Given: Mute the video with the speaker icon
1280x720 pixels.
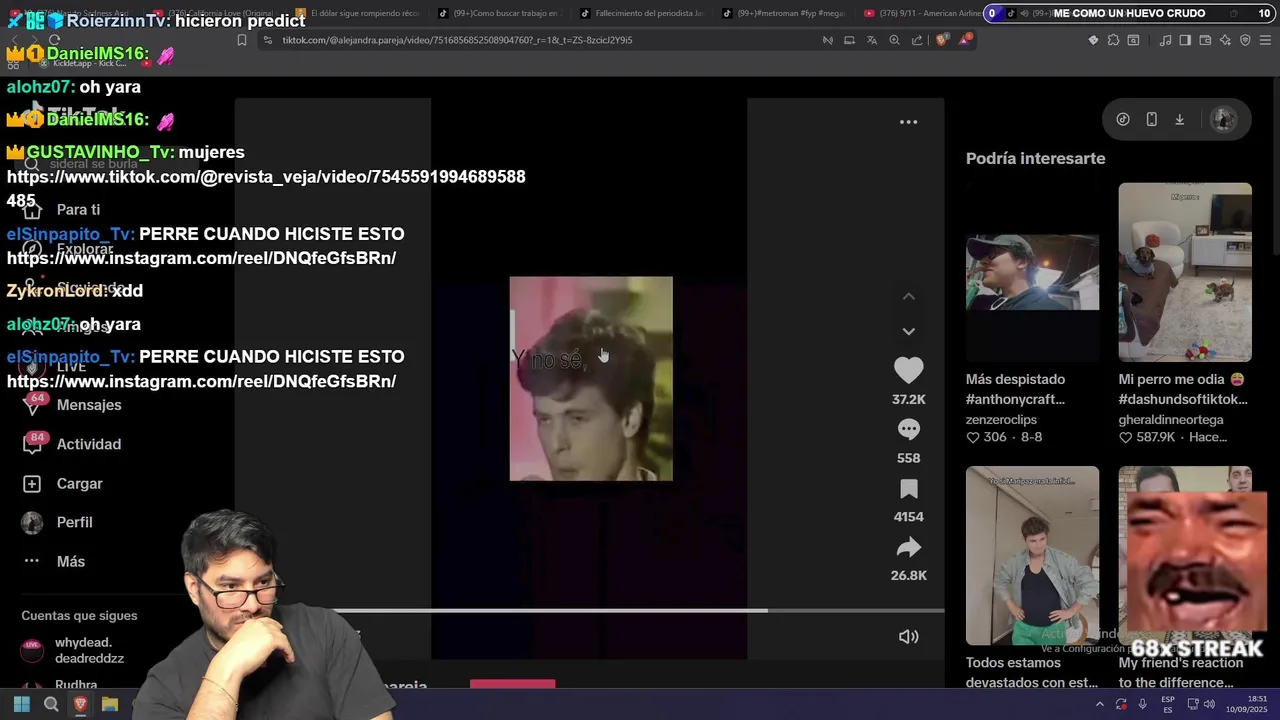Looking at the screenshot, I should click(x=908, y=637).
